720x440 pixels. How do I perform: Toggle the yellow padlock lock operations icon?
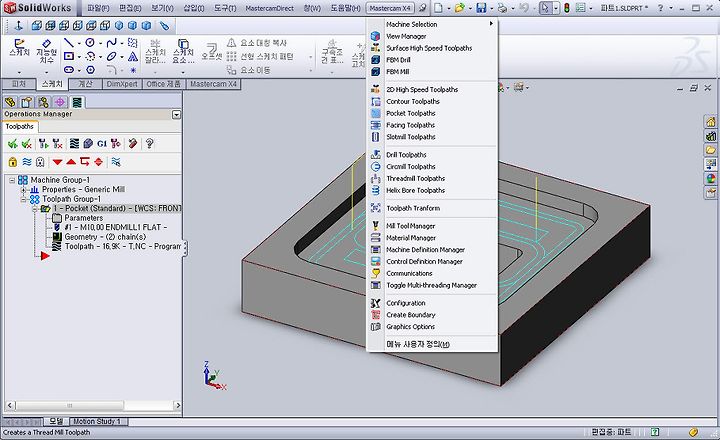tap(12, 162)
